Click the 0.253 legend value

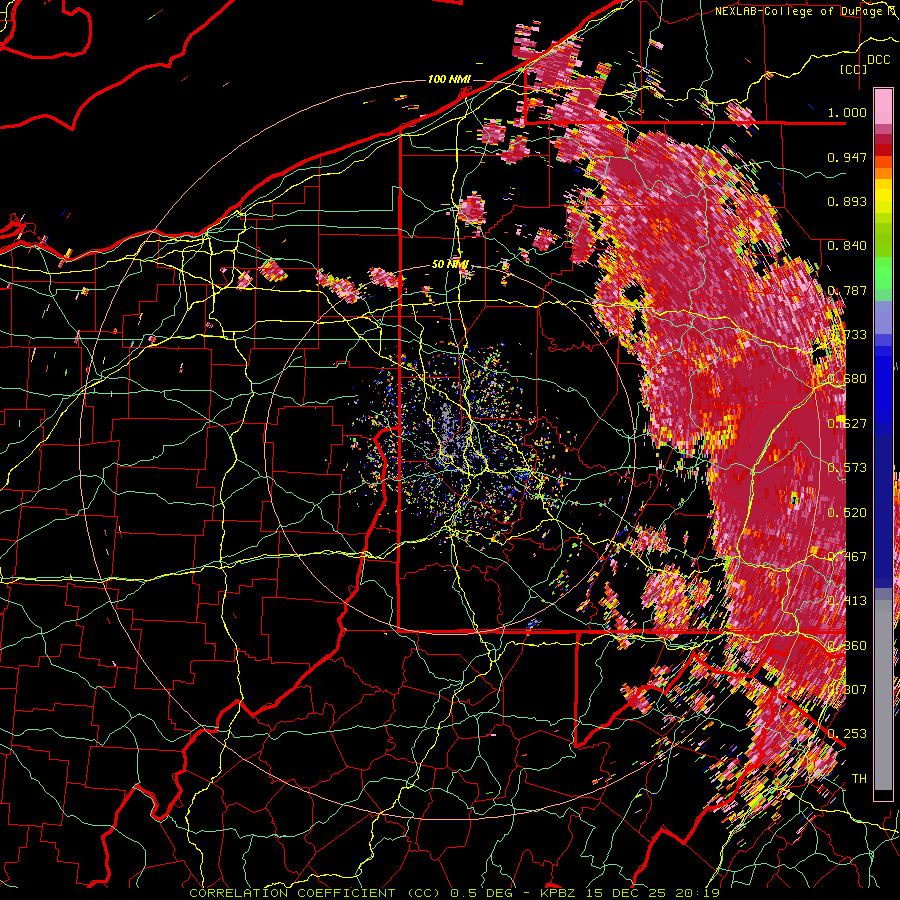(x=847, y=734)
